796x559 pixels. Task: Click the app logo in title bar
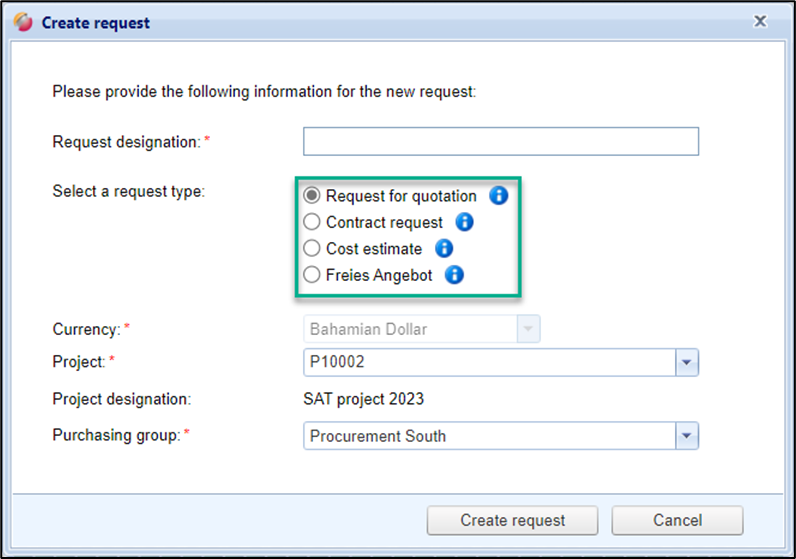click(23, 22)
